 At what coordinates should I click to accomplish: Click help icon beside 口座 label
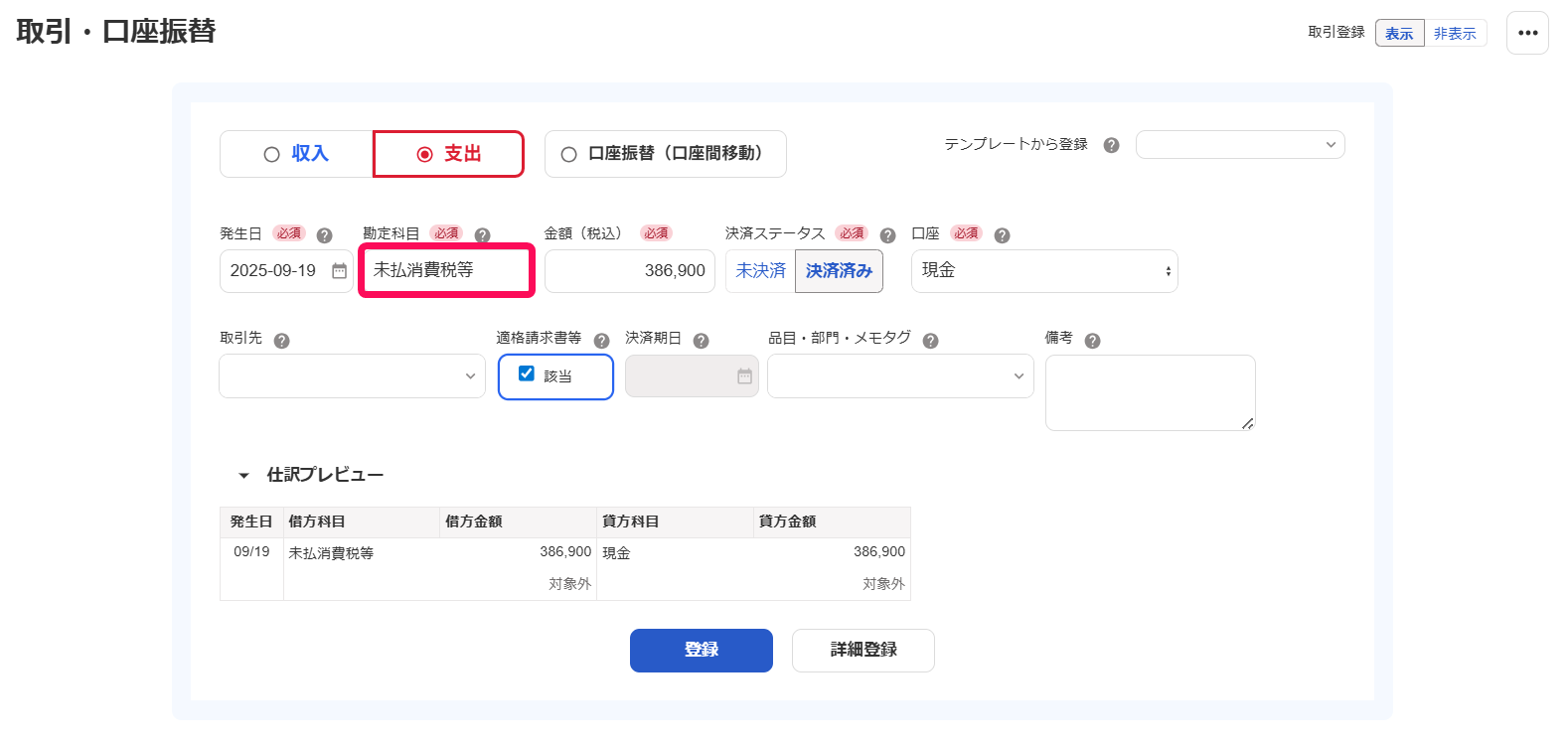pos(1002,235)
